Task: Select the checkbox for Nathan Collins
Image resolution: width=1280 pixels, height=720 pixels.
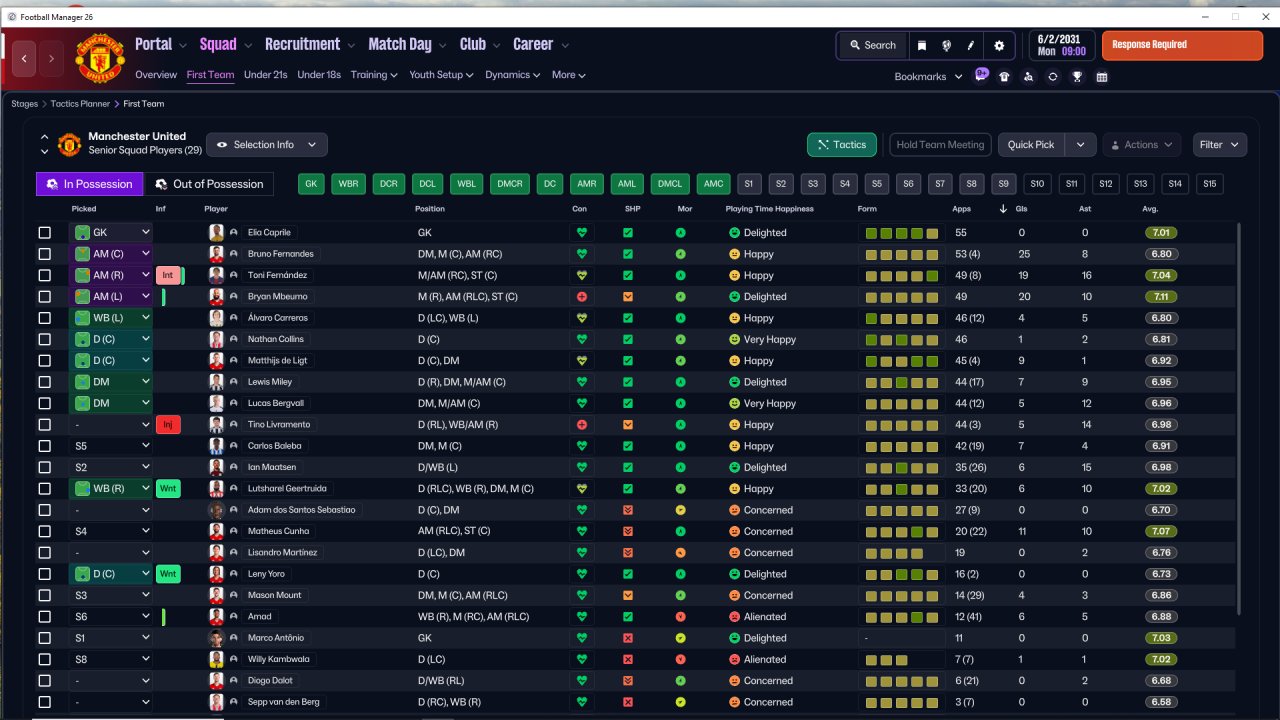Action: [x=44, y=339]
